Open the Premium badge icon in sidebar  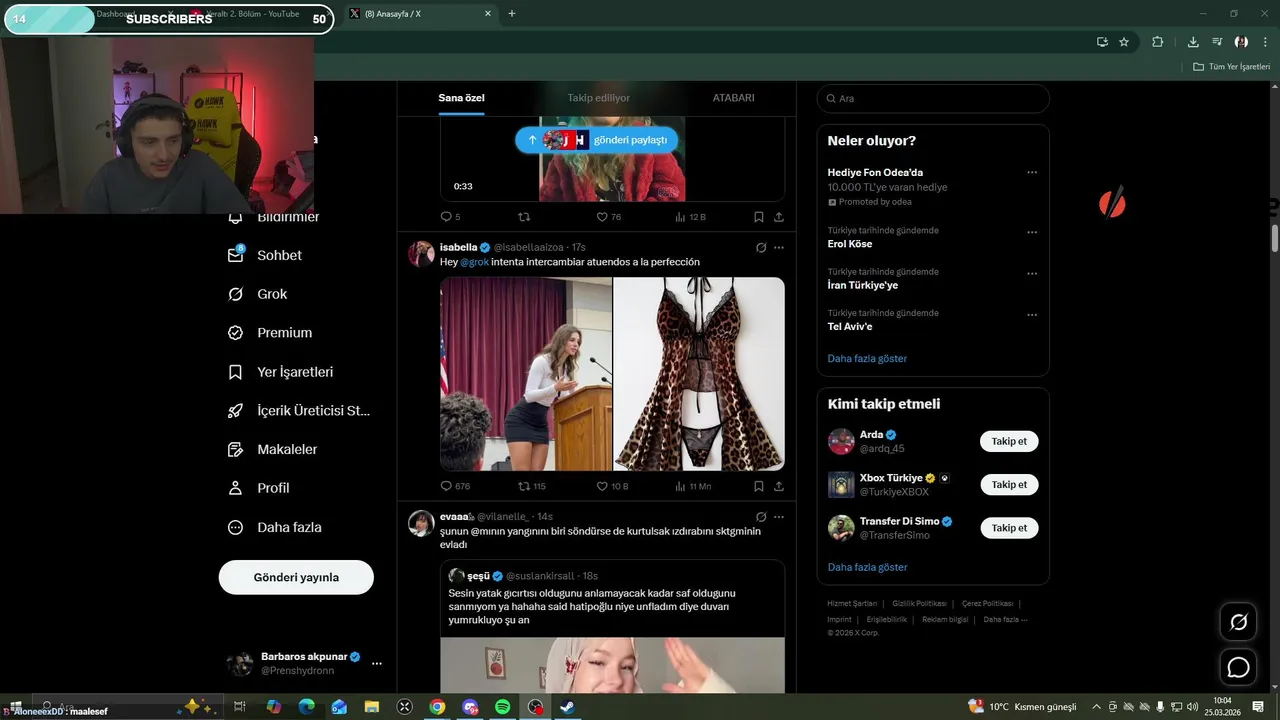(x=236, y=333)
